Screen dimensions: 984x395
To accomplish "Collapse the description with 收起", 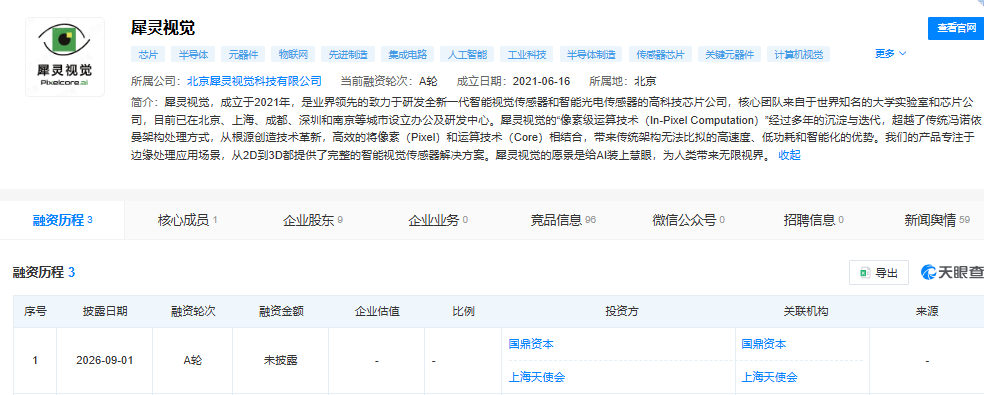I will [789, 156].
